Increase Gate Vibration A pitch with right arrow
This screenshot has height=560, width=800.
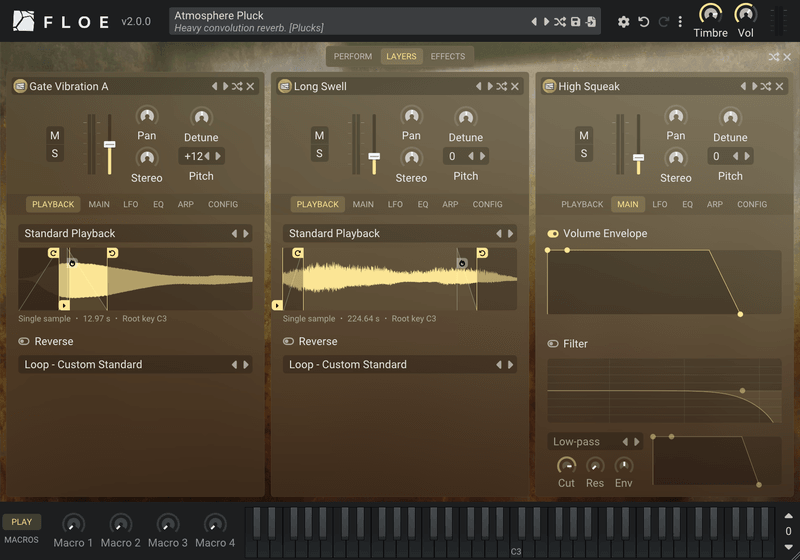point(218,156)
